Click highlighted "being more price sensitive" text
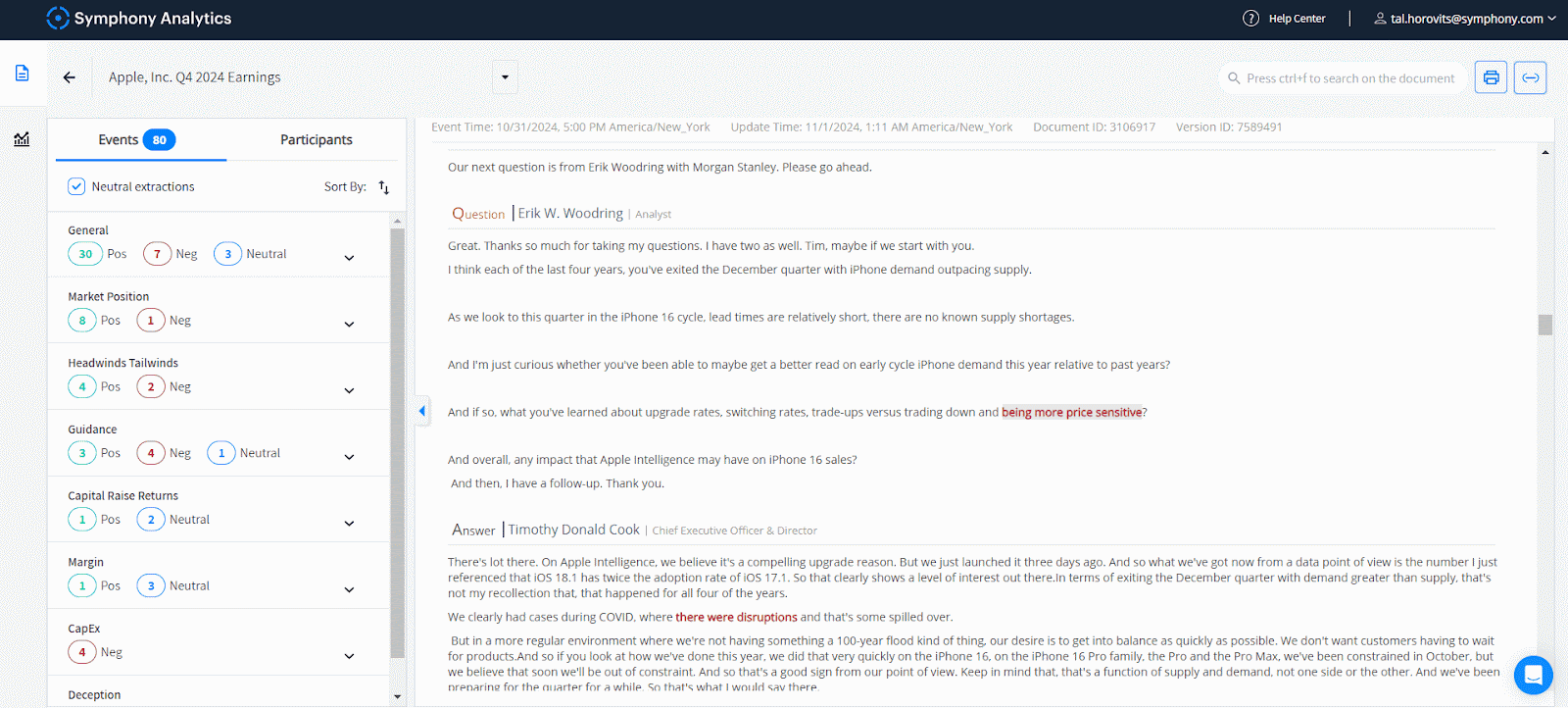The image size is (1568, 708). point(1071,413)
